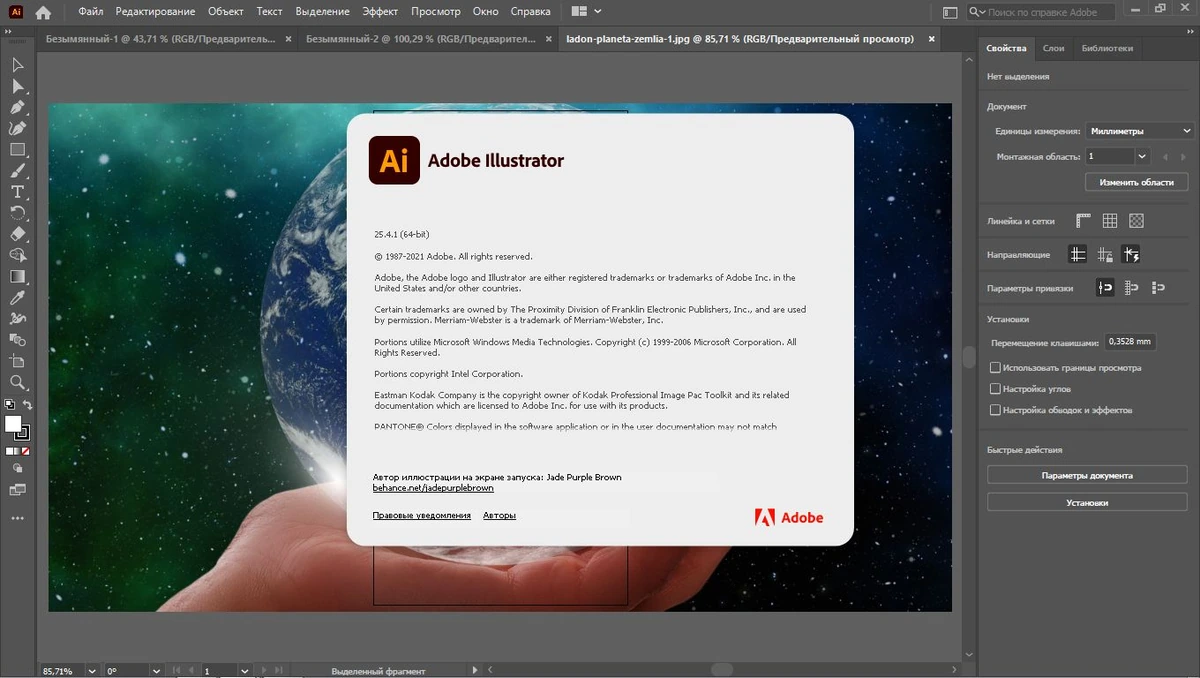Open 'Монтажная область' number dropdown
The height and width of the screenshot is (678, 1200).
point(1143,157)
